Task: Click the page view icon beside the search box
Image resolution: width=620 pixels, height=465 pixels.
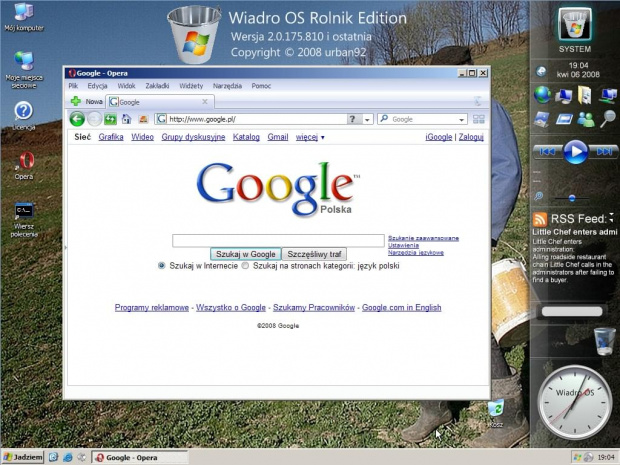Action: 479,119
